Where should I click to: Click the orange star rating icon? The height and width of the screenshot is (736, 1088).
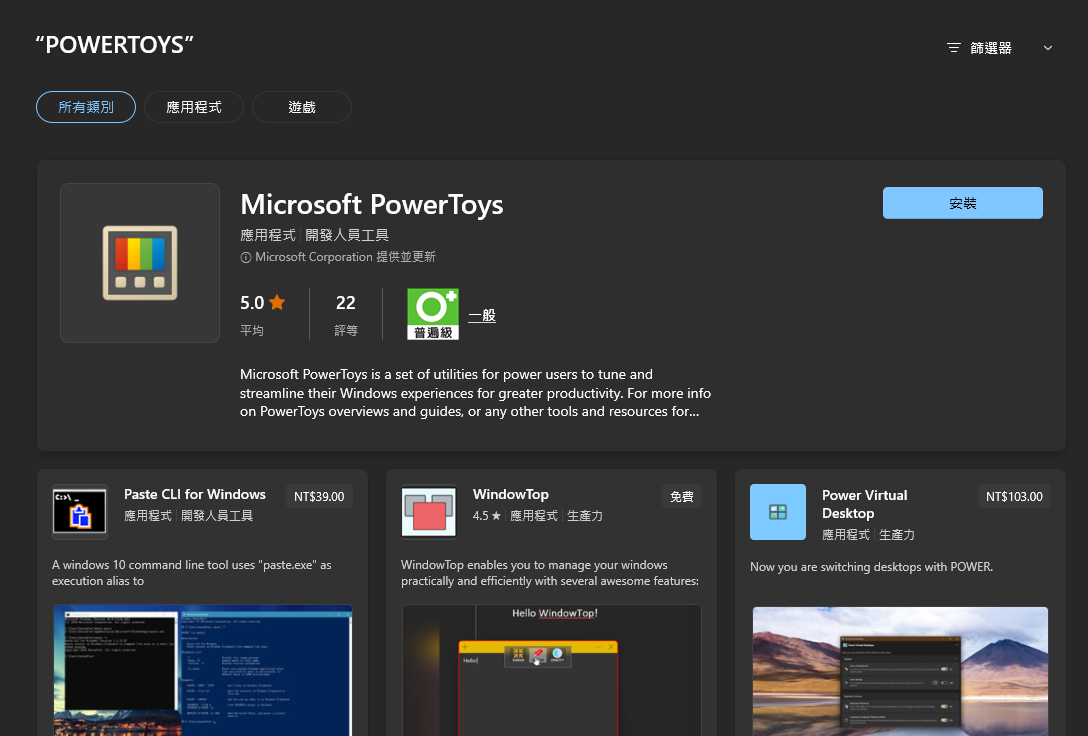point(277,302)
